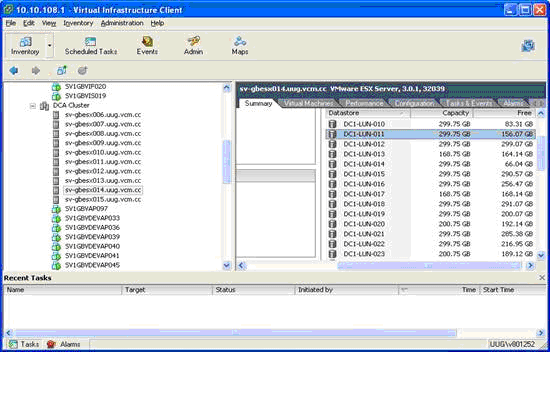The image size is (550, 410).
Task: Switch to the Summary tab
Action: [258, 103]
